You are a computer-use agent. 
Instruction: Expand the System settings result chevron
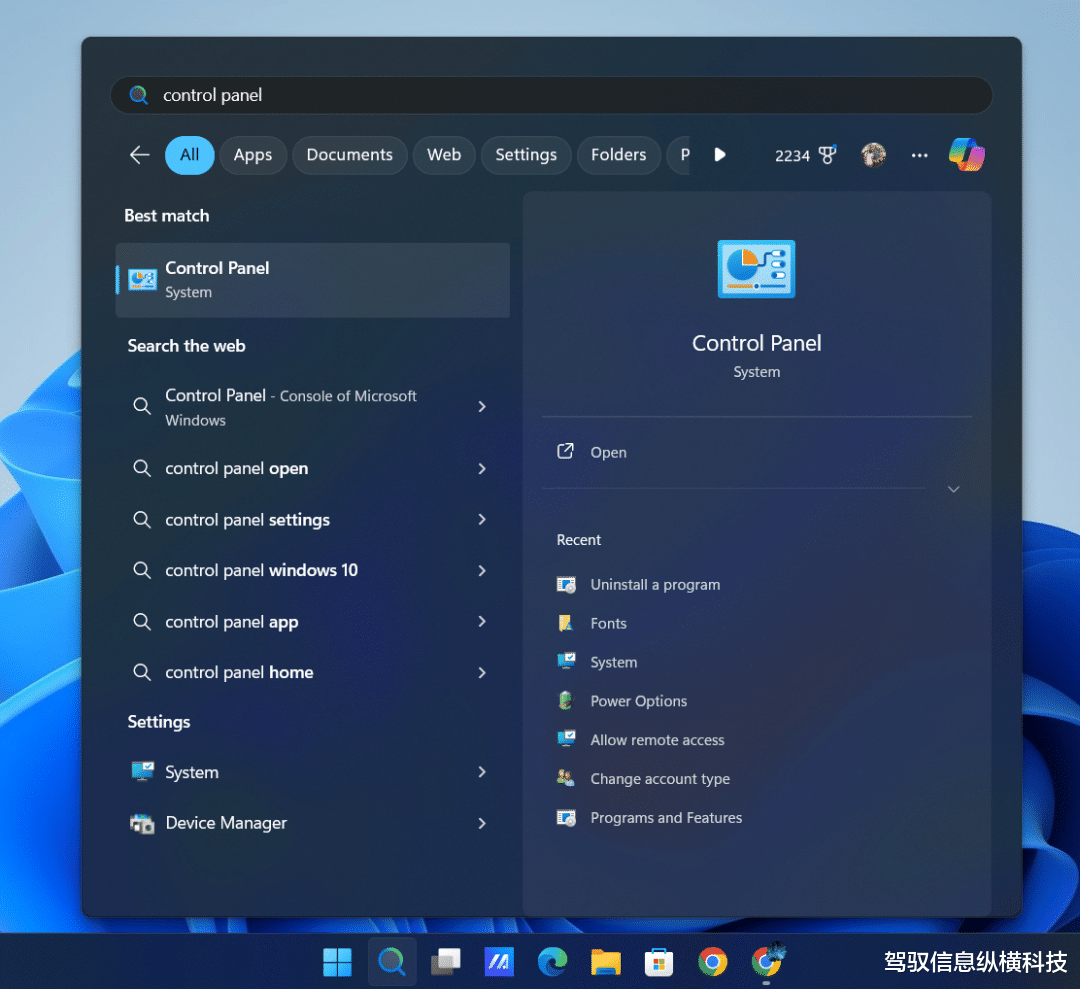coord(482,772)
